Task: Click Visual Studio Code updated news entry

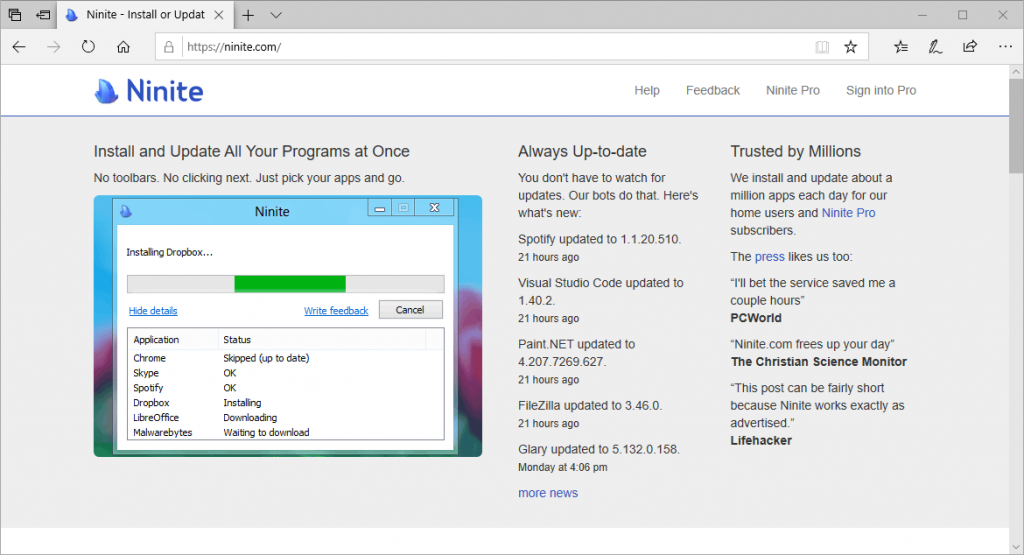Action: click(x=601, y=291)
